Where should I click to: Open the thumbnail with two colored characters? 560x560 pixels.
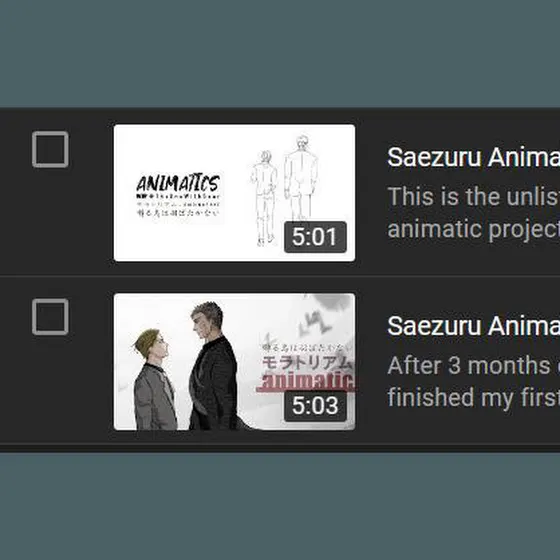234,362
